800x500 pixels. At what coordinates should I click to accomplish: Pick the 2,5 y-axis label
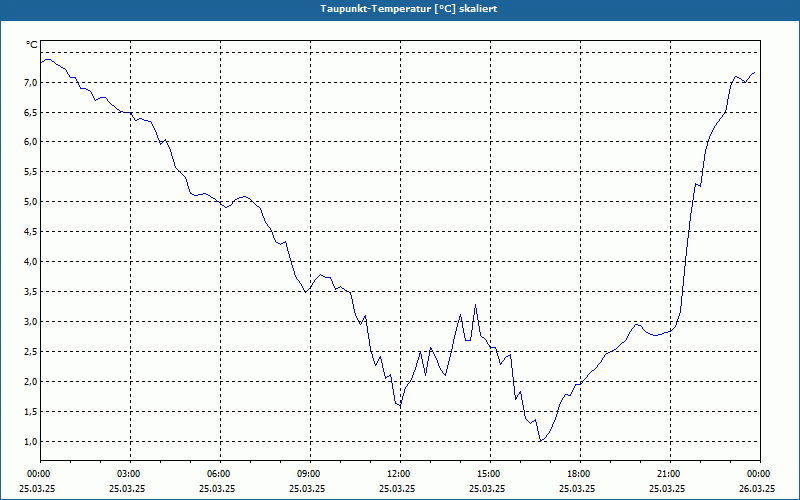(31, 352)
